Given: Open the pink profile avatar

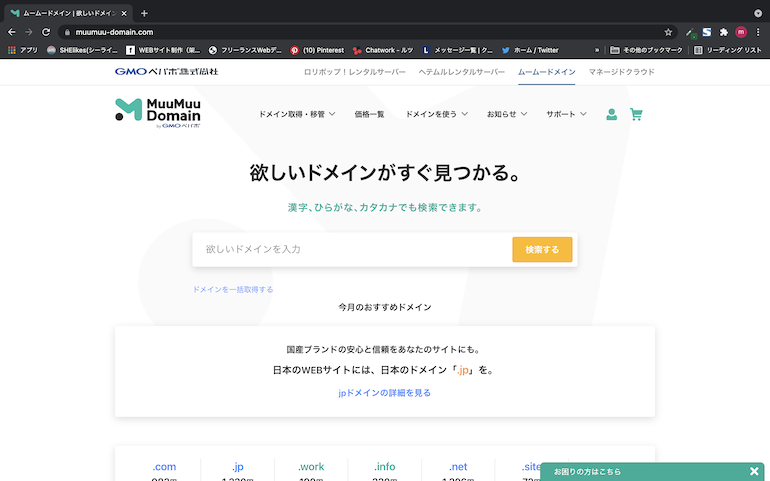Looking at the screenshot, I should pos(741,32).
